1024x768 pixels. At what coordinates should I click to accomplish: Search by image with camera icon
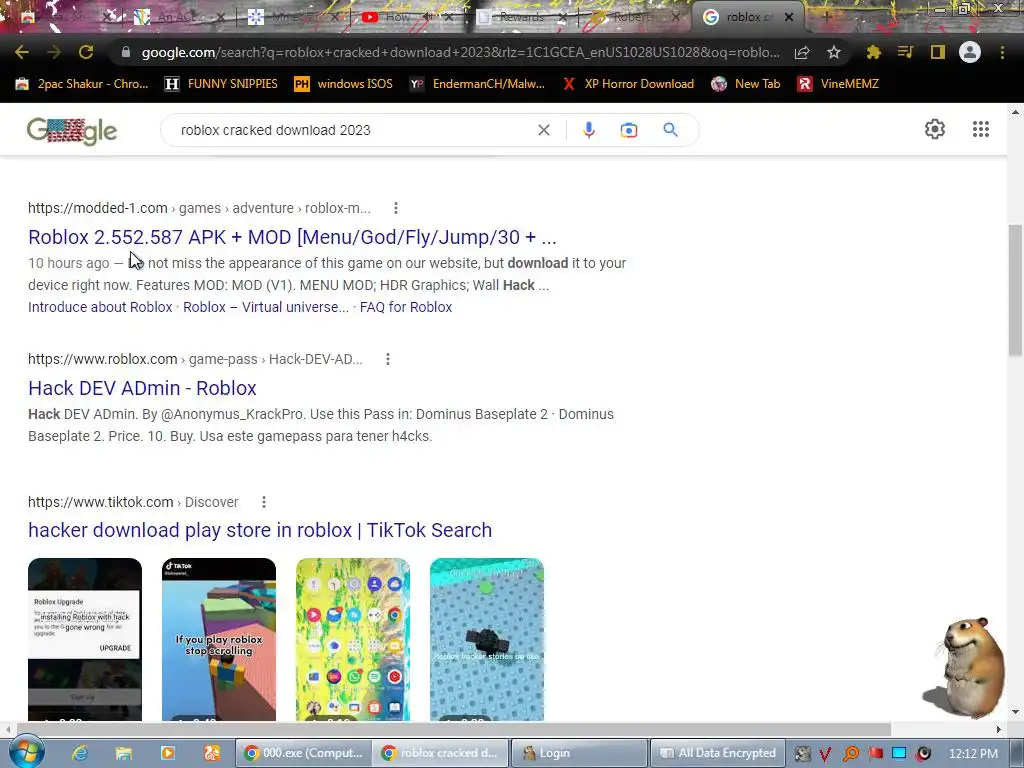coord(629,130)
